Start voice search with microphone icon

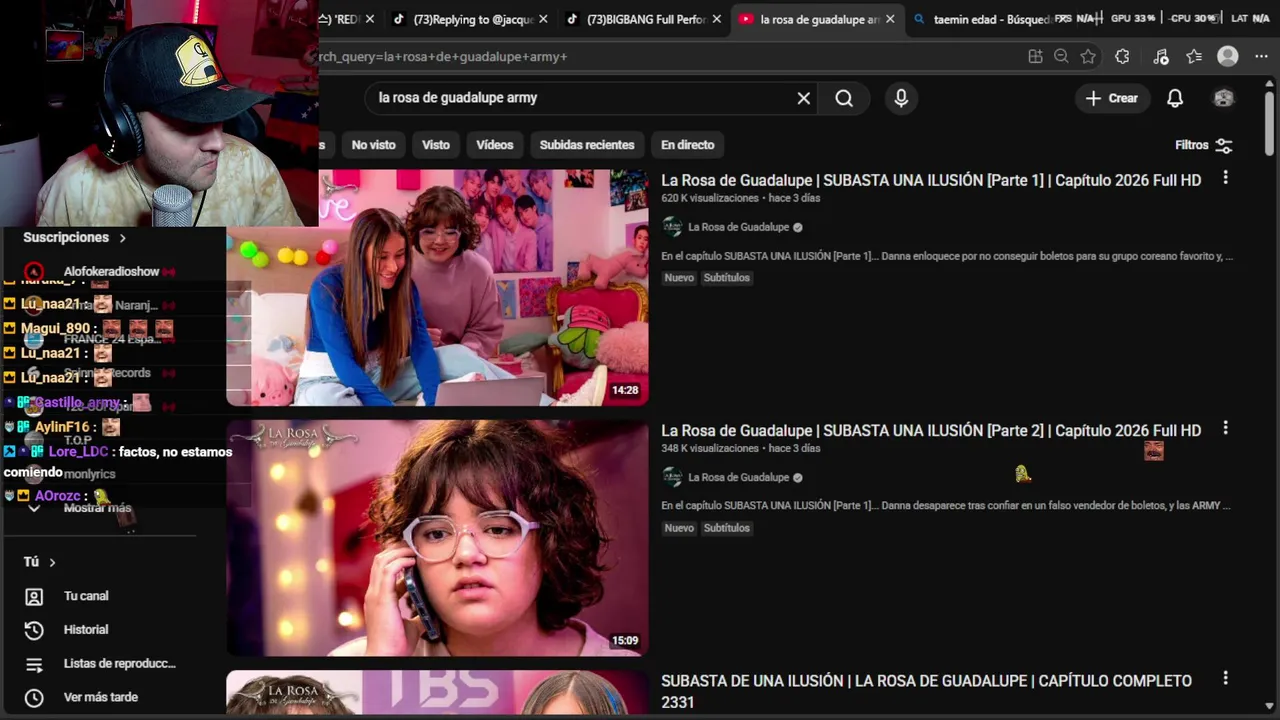coord(901,98)
